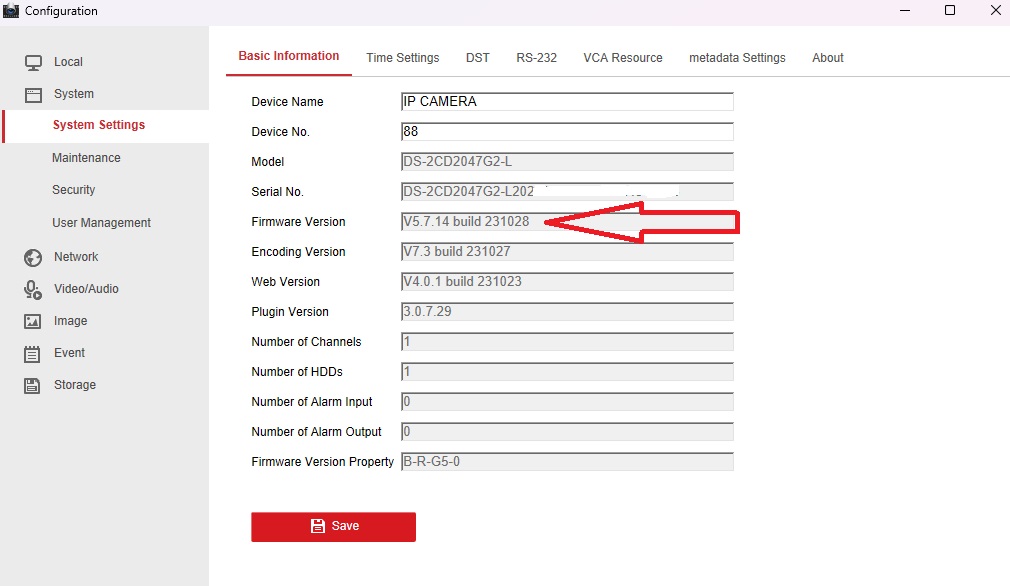Open User Management page
This screenshot has height=586, width=1010.
click(101, 223)
